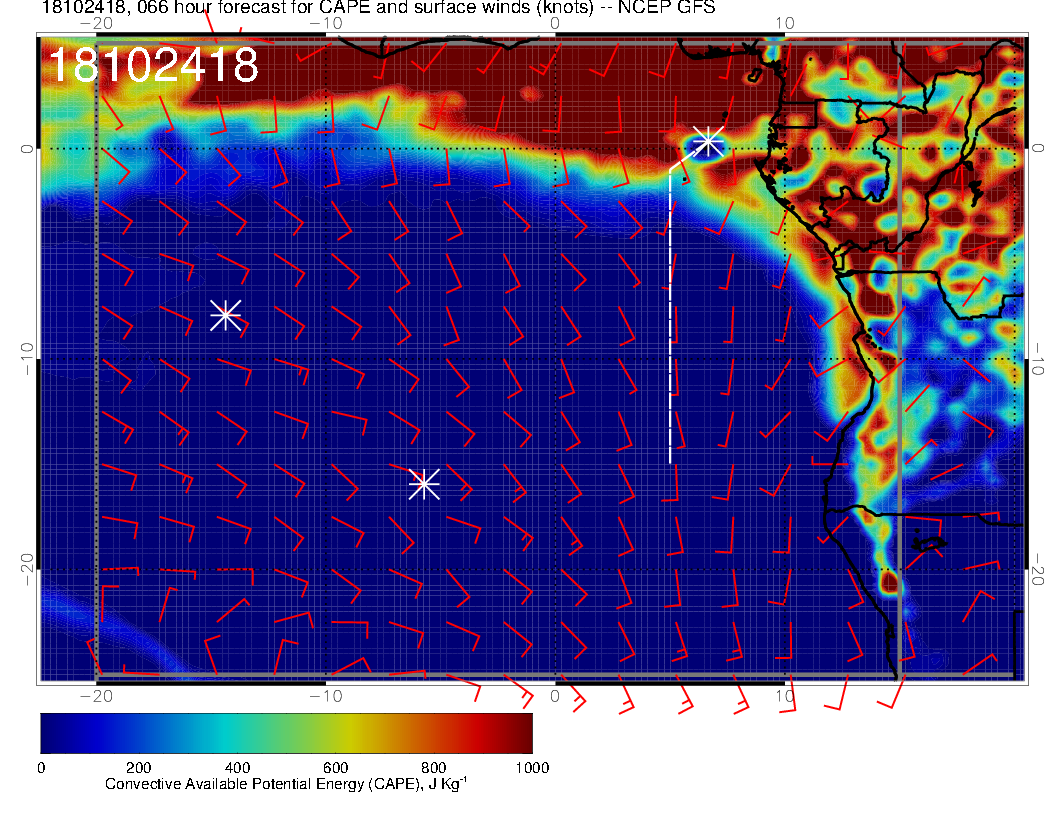Click the forecast title text mentioning NCEP GFS
Screen dimensions: 1056x816
point(378,7)
